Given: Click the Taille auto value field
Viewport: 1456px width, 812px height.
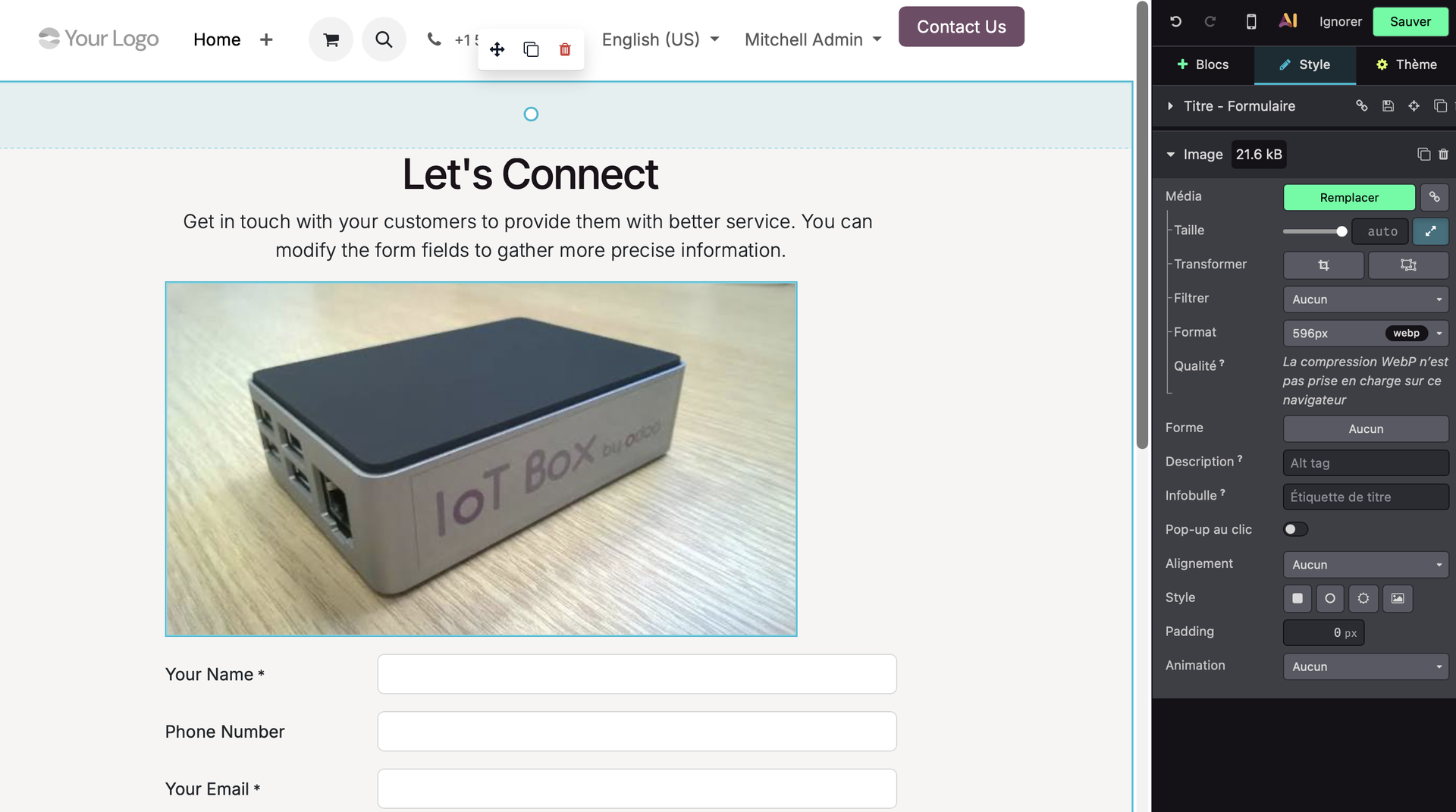Looking at the screenshot, I should click(x=1379, y=231).
